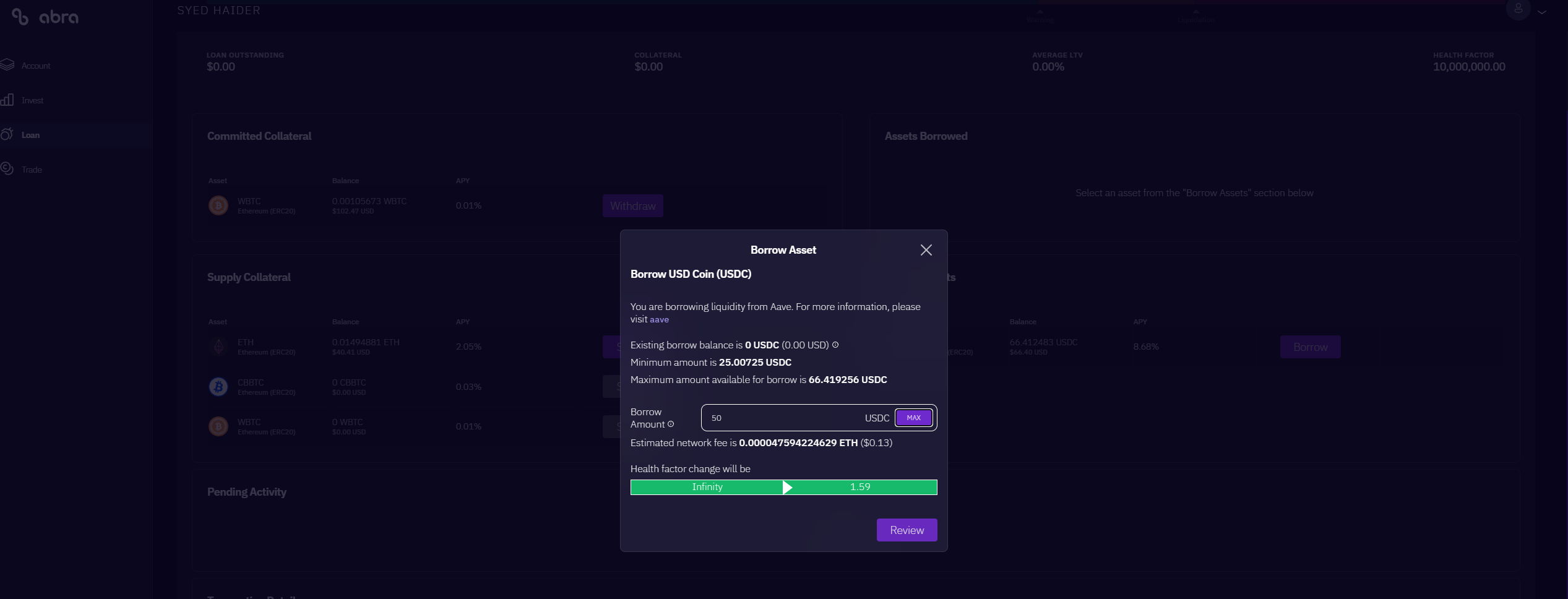This screenshot has height=599, width=1568.
Task: Open the aave link
Action: pos(659,319)
